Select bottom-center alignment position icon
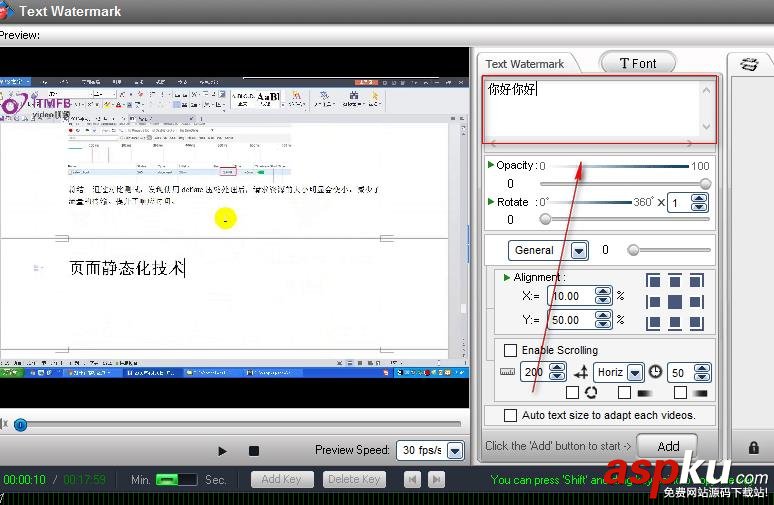This screenshot has height=505, width=774. 674,323
